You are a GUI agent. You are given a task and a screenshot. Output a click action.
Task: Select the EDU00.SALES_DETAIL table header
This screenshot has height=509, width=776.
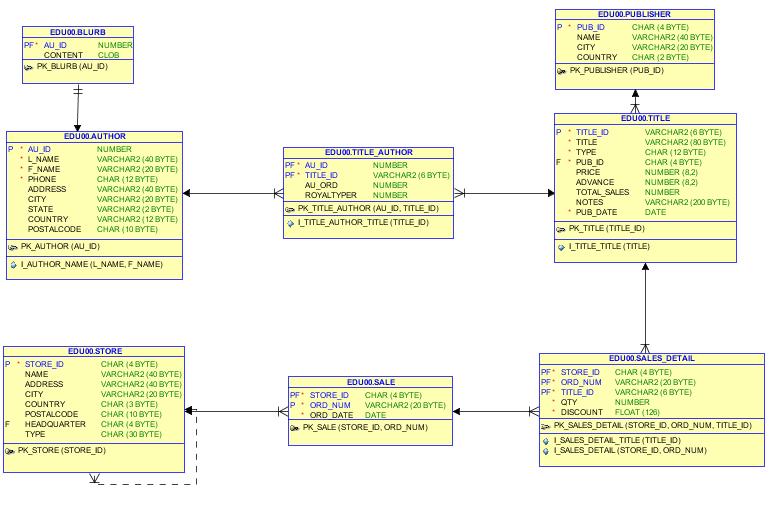pyautogui.click(x=652, y=358)
